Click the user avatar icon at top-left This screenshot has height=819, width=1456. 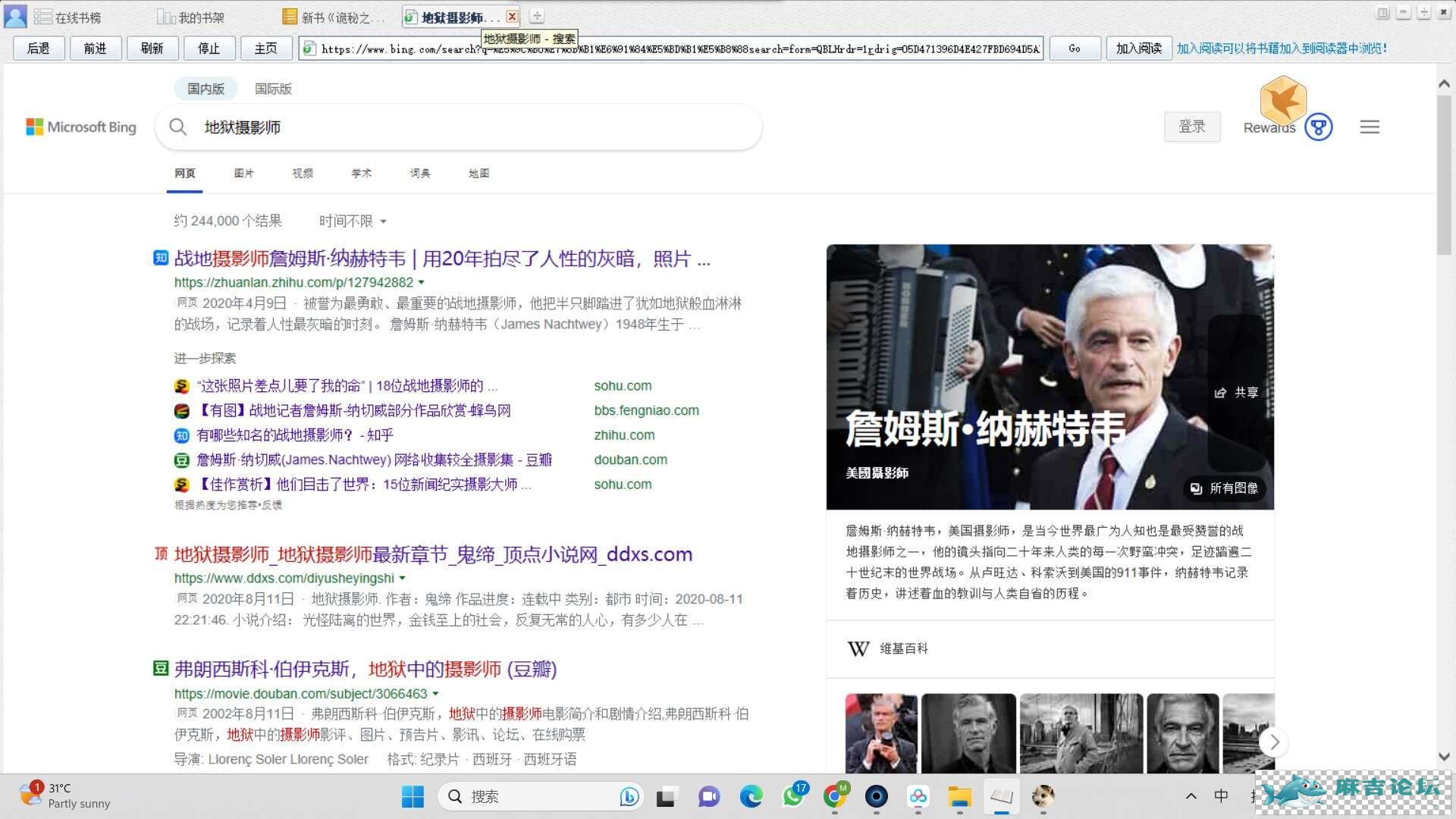(15, 16)
